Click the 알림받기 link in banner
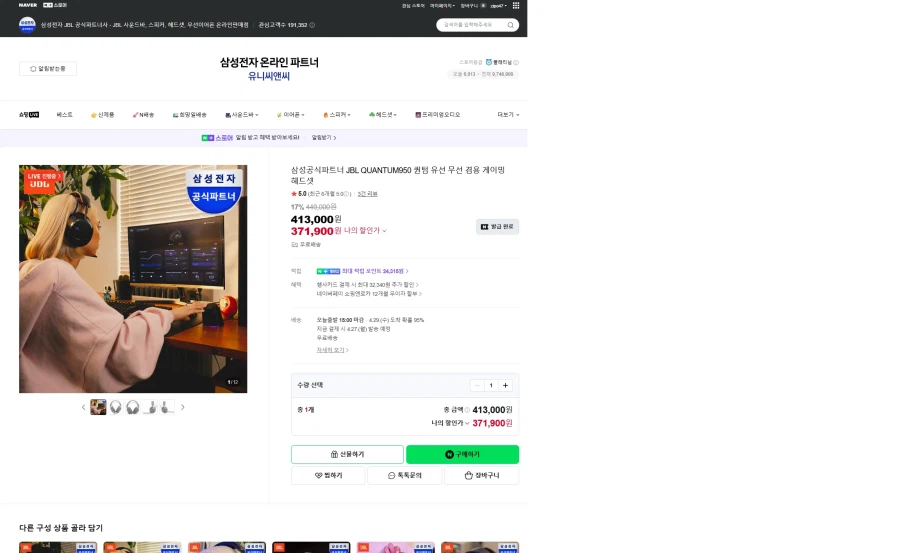This screenshot has width=900, height=553. click(x=324, y=138)
